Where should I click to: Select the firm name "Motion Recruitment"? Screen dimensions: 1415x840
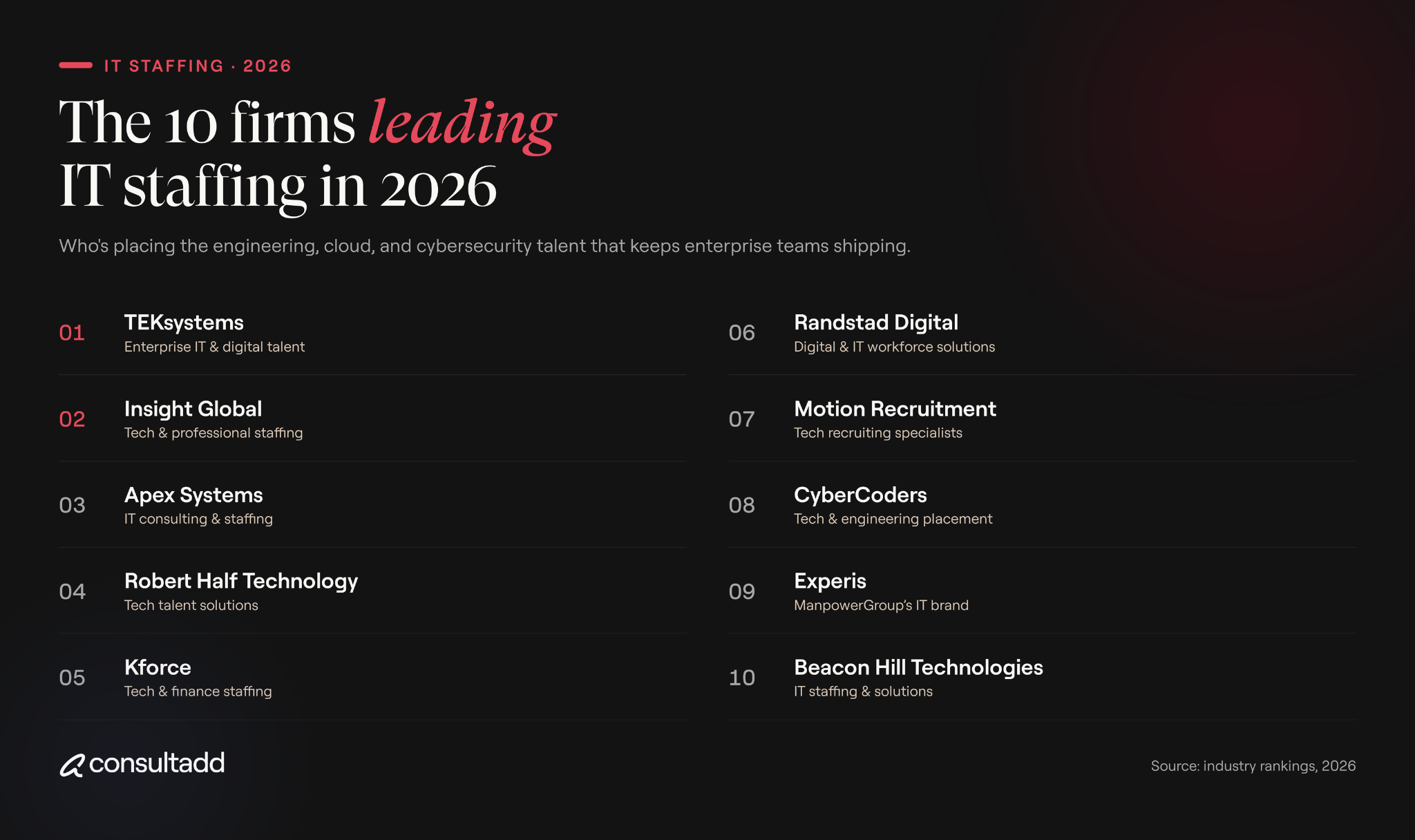pos(895,409)
